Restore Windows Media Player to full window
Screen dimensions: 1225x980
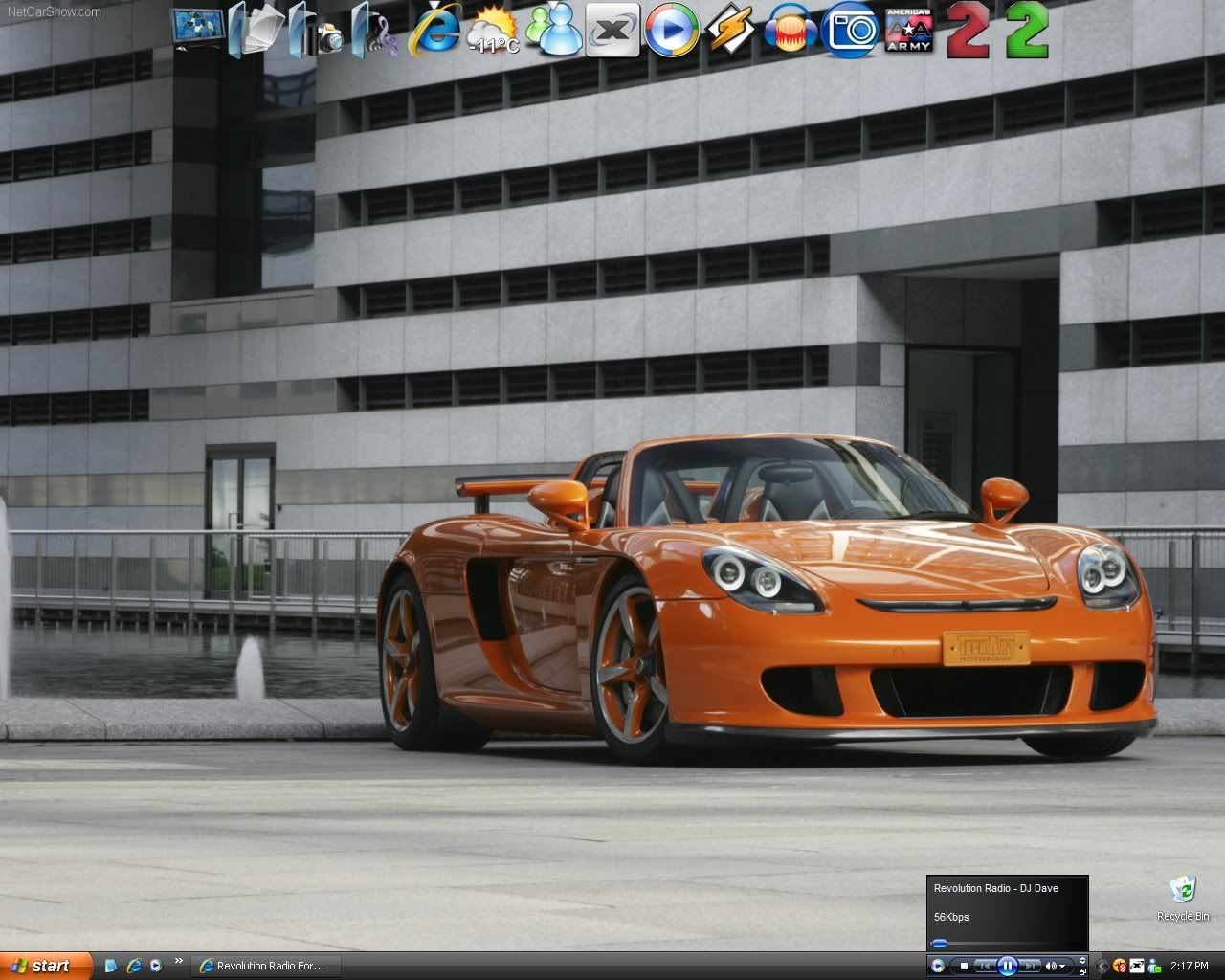point(1082,971)
